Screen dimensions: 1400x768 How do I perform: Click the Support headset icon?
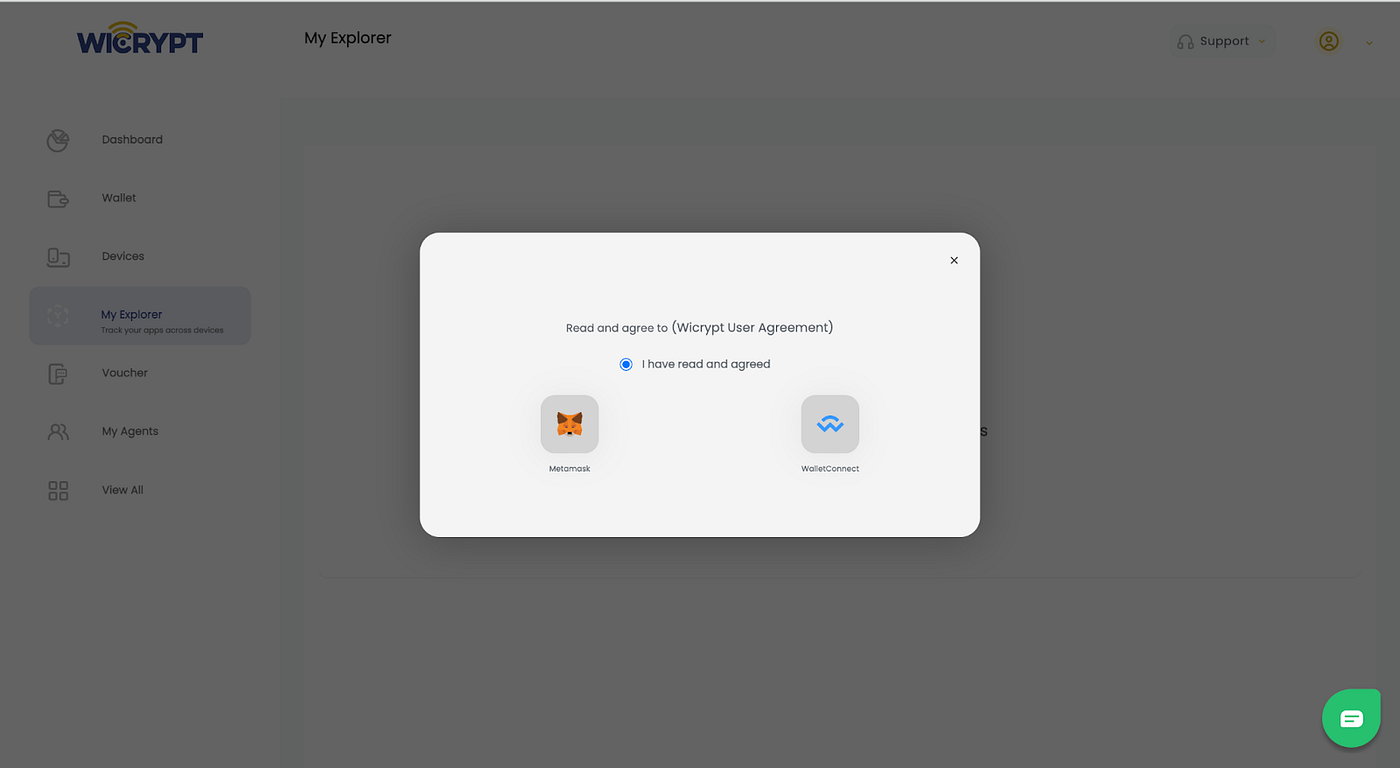click(1185, 42)
